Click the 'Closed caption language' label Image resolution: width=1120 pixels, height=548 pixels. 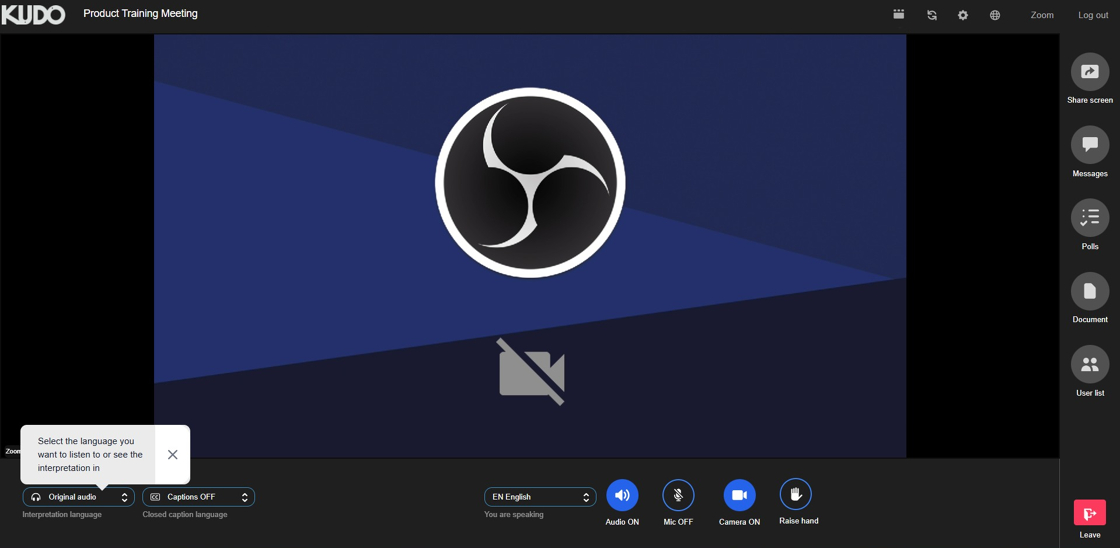[x=185, y=514]
